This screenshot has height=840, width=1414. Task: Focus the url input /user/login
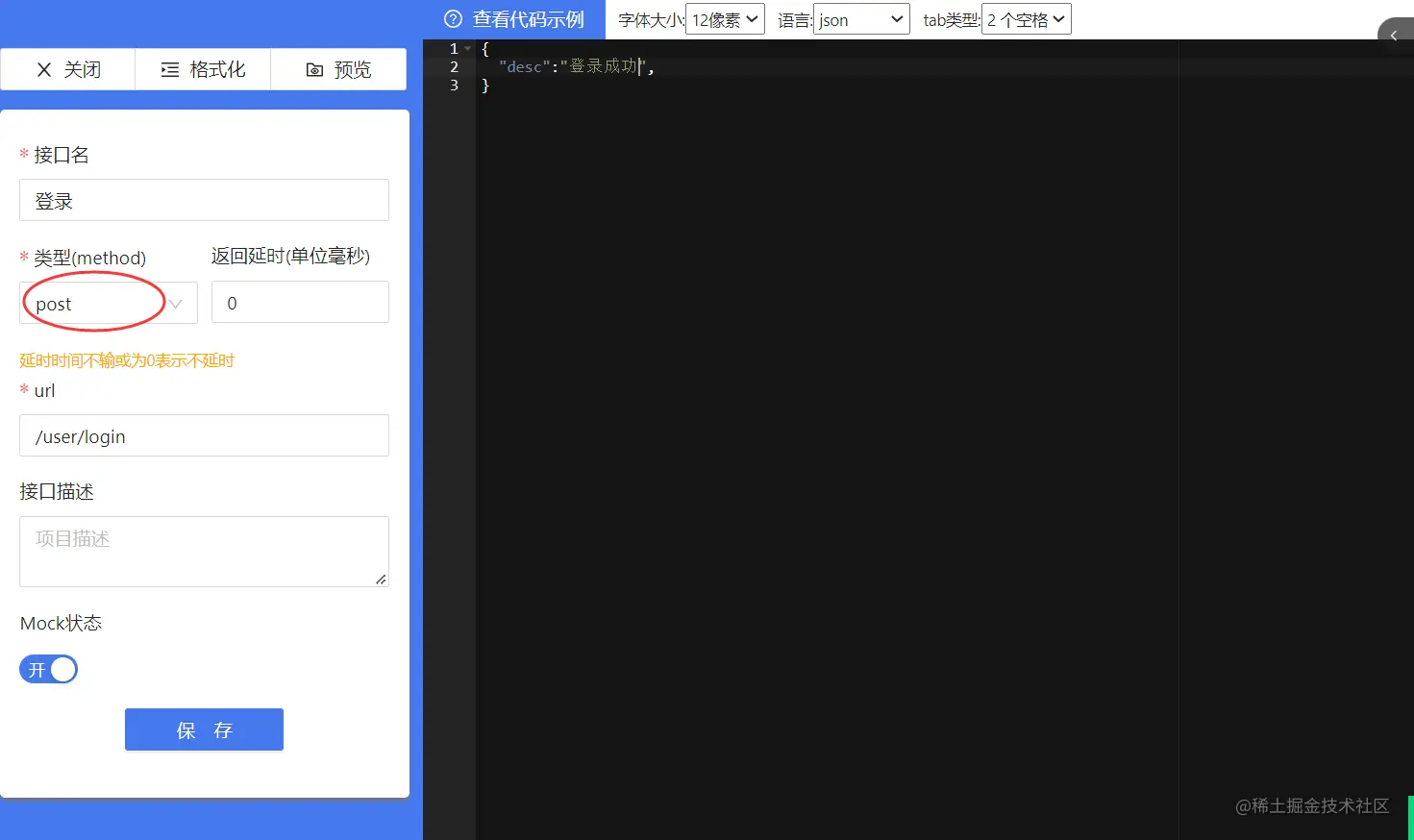(204, 435)
